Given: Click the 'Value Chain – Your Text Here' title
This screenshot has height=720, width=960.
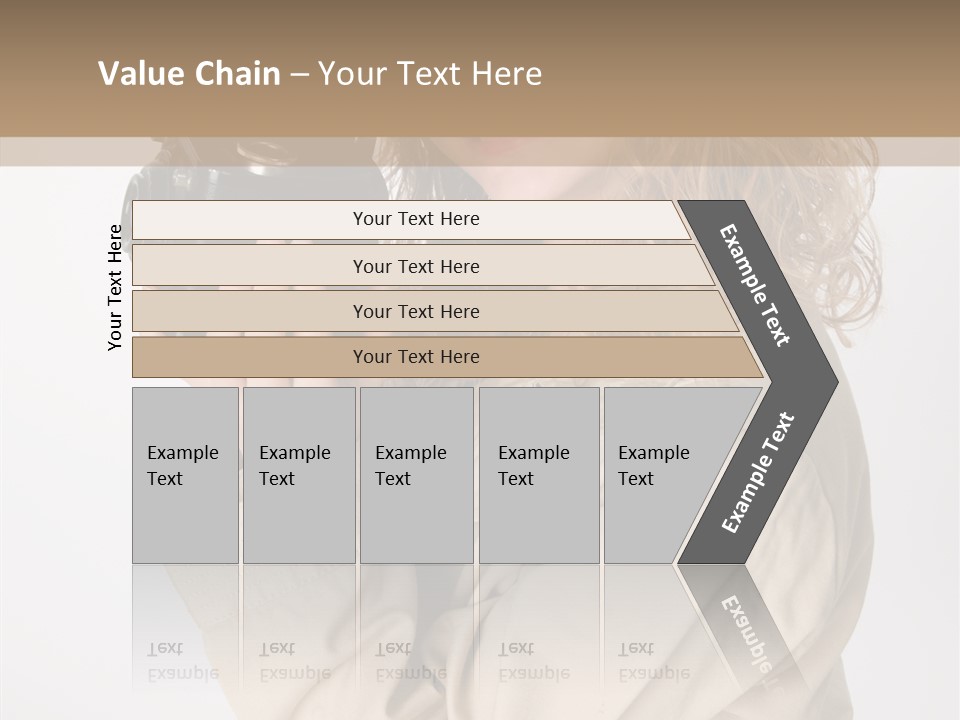Looking at the screenshot, I should point(320,74).
